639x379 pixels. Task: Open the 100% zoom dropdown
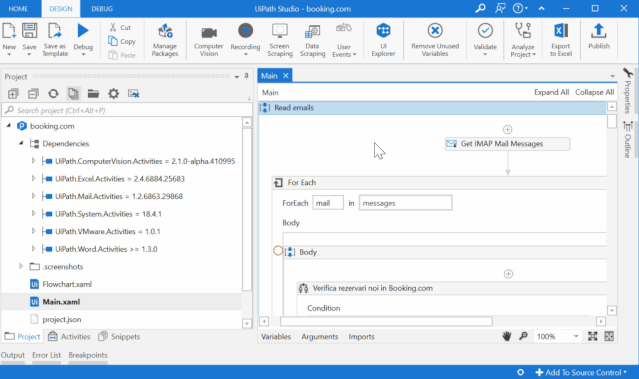[x=557, y=336]
